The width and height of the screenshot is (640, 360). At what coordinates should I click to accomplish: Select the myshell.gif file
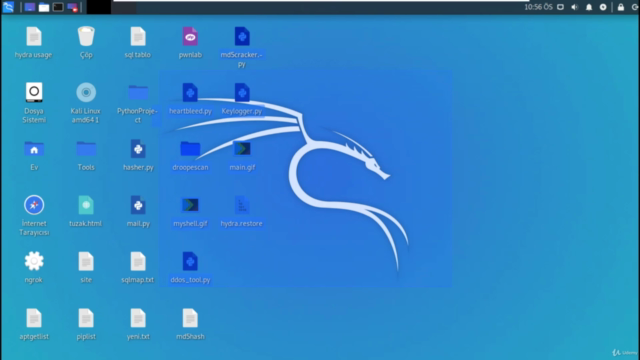190,211
